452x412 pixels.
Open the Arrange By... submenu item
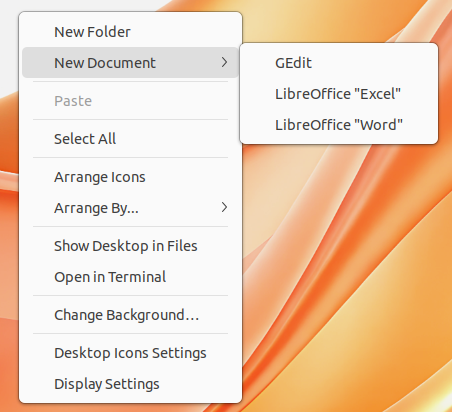130,208
